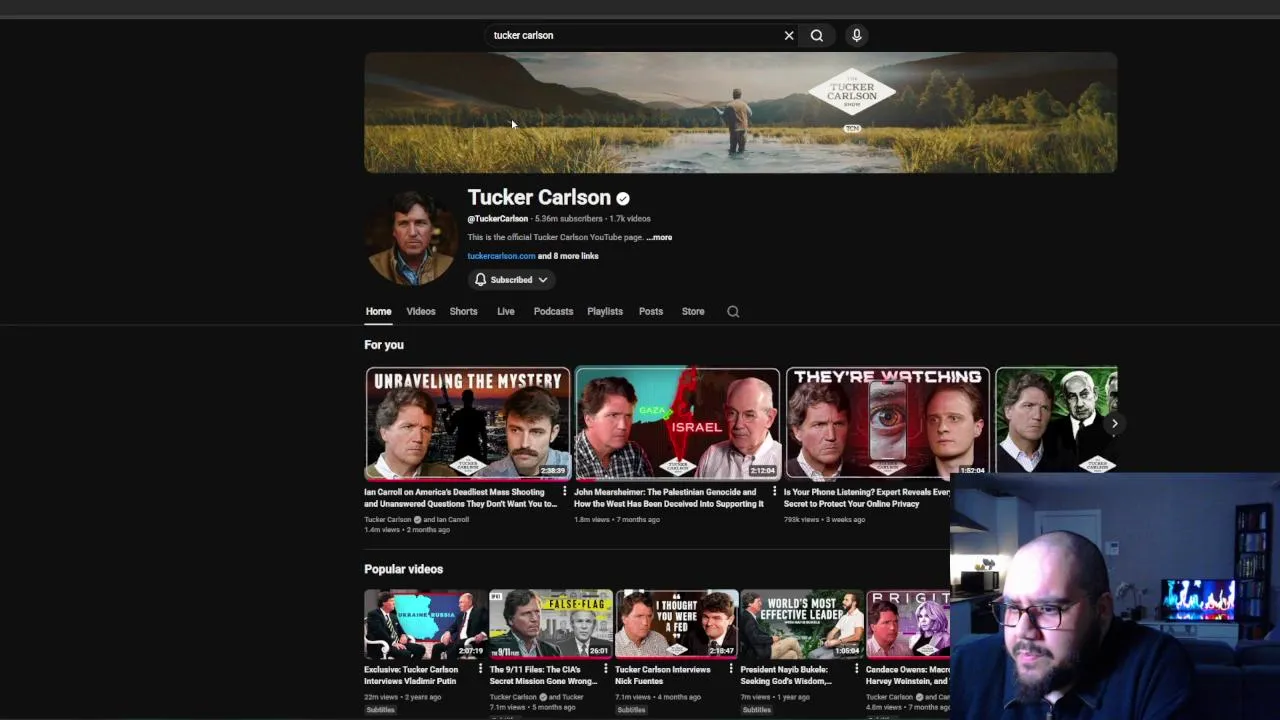Open the Videos tab
This screenshot has height=720, width=1280.
(x=421, y=311)
